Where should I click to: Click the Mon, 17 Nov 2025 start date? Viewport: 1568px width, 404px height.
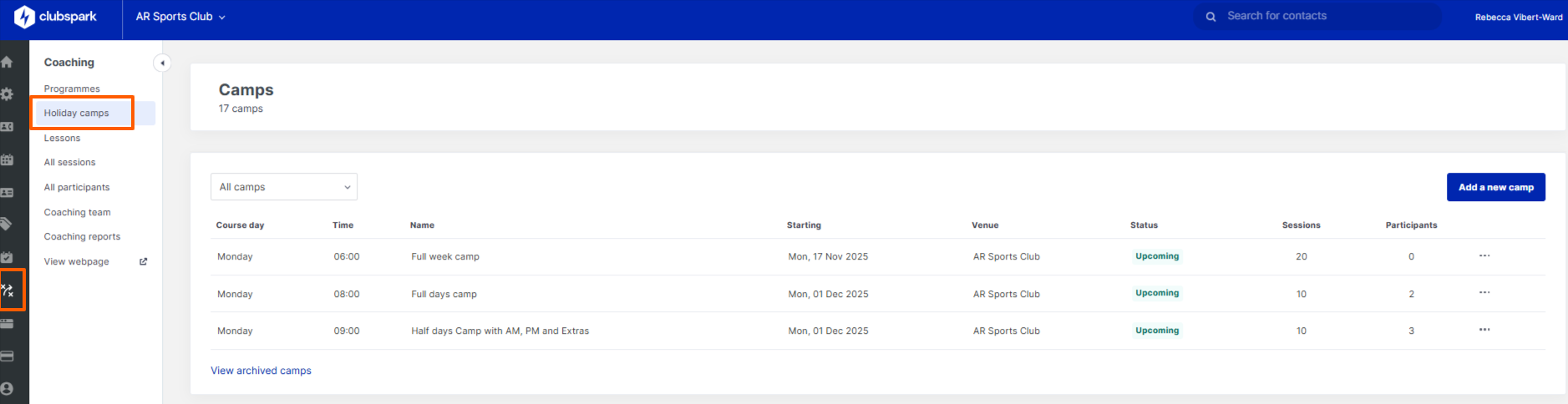pyautogui.click(x=828, y=256)
